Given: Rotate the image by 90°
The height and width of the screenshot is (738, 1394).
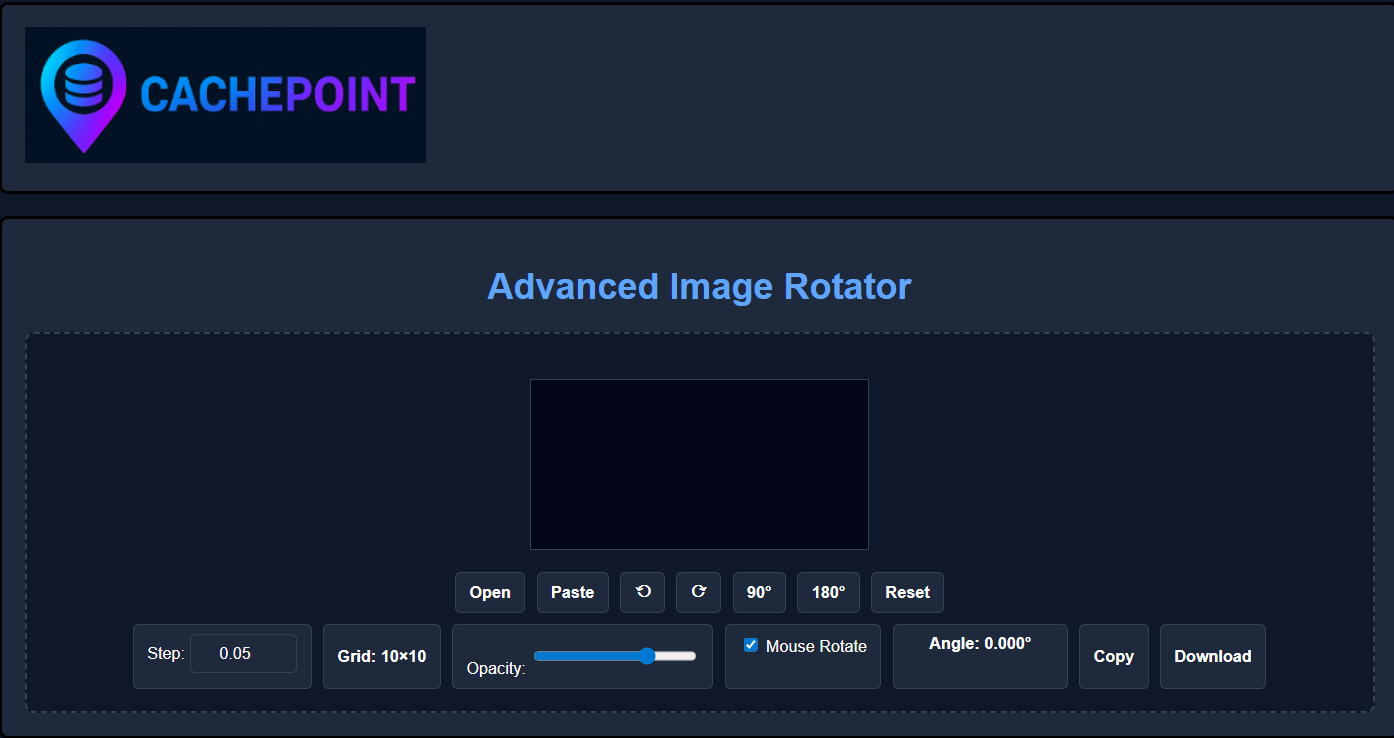Looking at the screenshot, I should click(x=759, y=592).
